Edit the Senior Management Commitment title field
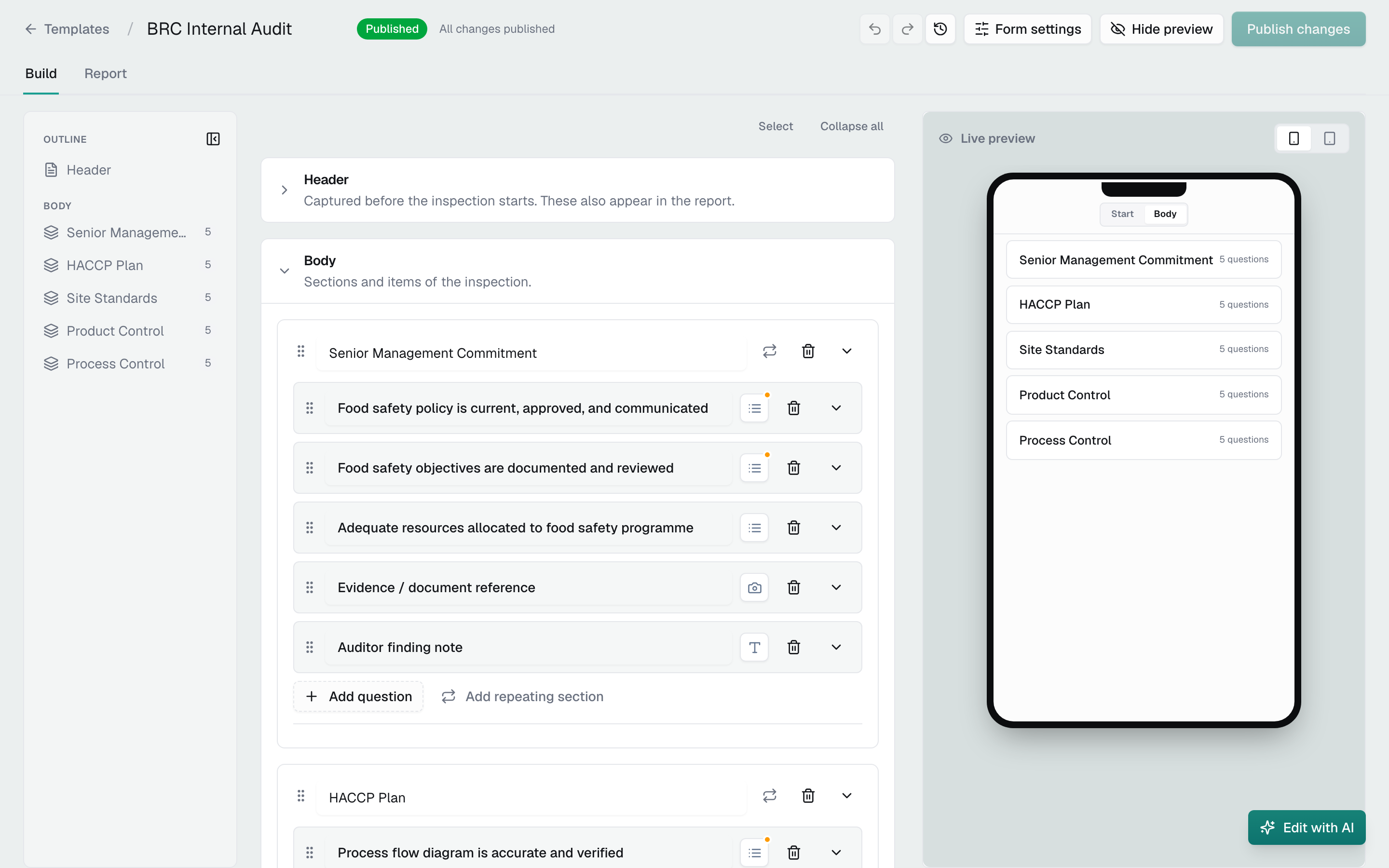 coord(531,353)
